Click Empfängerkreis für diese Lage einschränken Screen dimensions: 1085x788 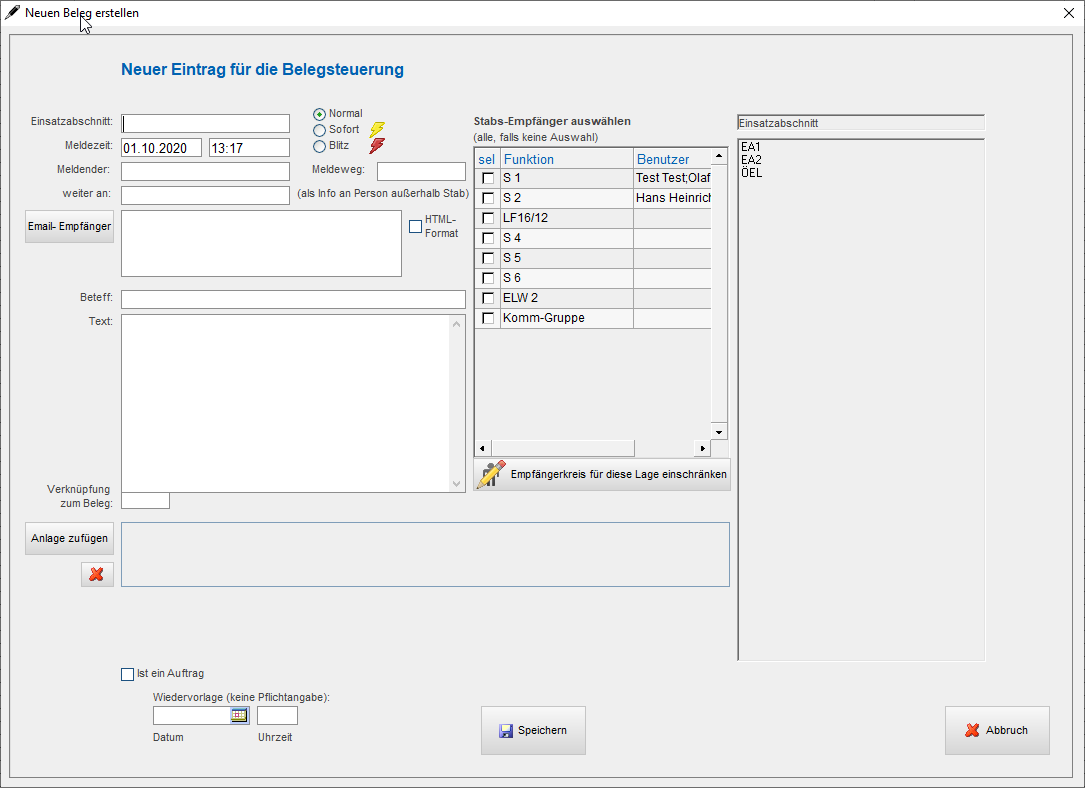(602, 474)
